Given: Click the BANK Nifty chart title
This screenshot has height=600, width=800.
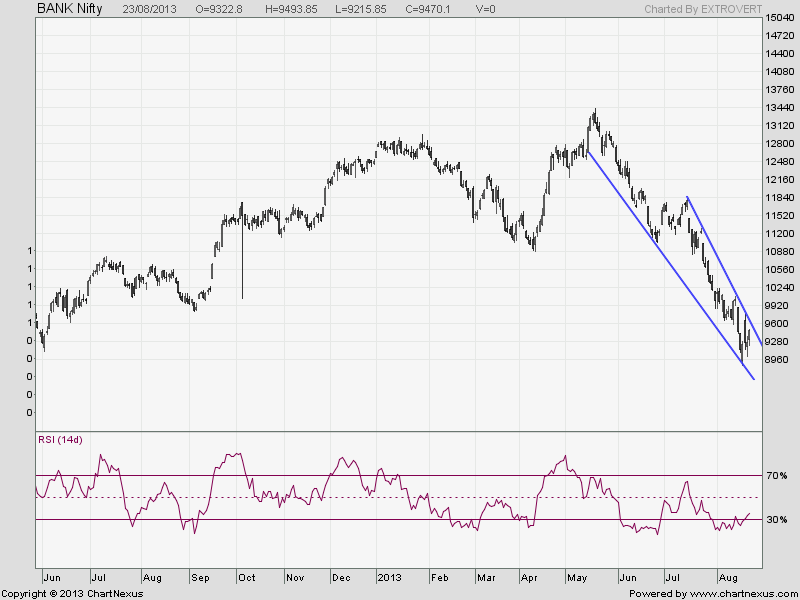Looking at the screenshot, I should pos(69,8).
